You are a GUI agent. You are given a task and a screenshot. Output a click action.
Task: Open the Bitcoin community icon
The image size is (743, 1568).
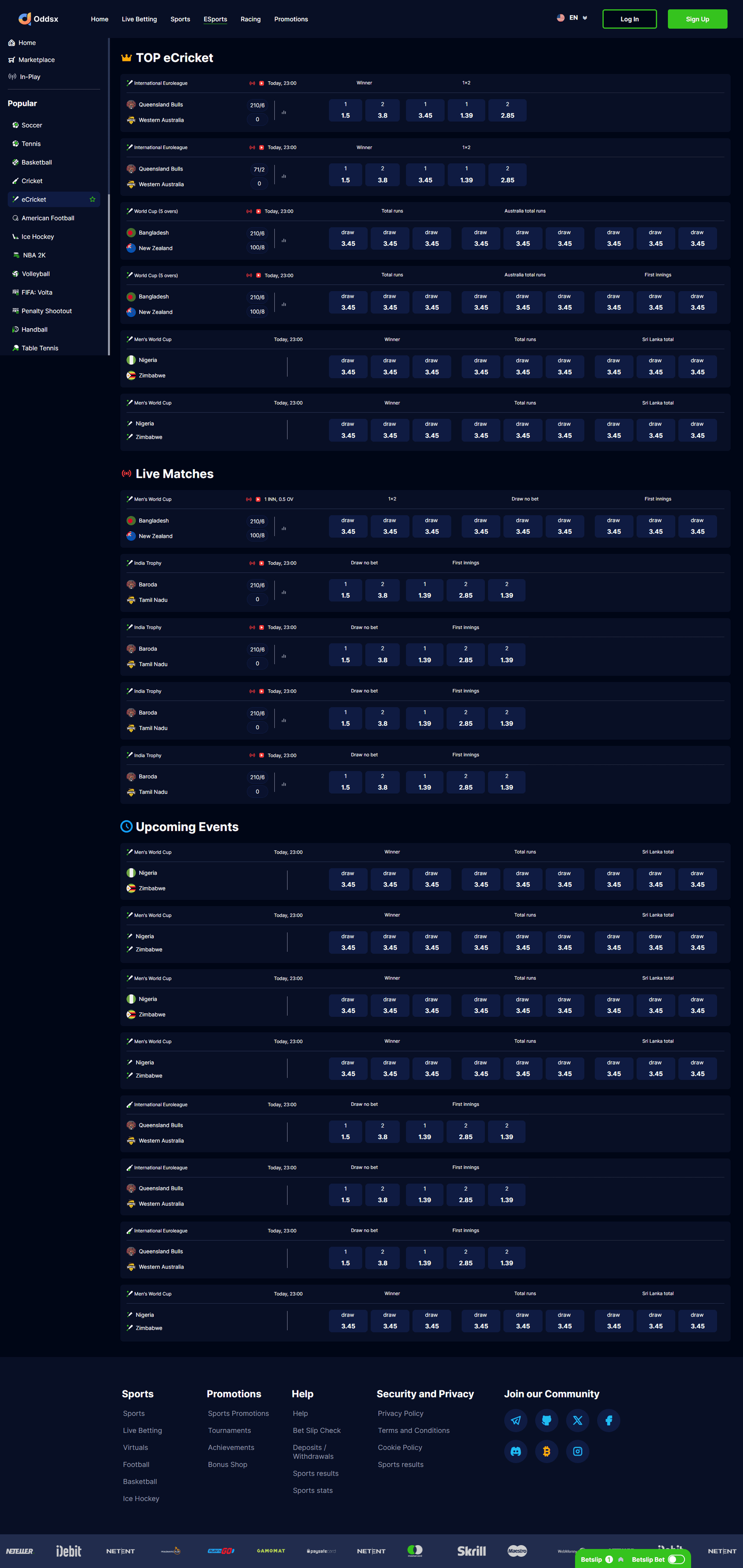[x=547, y=1451]
